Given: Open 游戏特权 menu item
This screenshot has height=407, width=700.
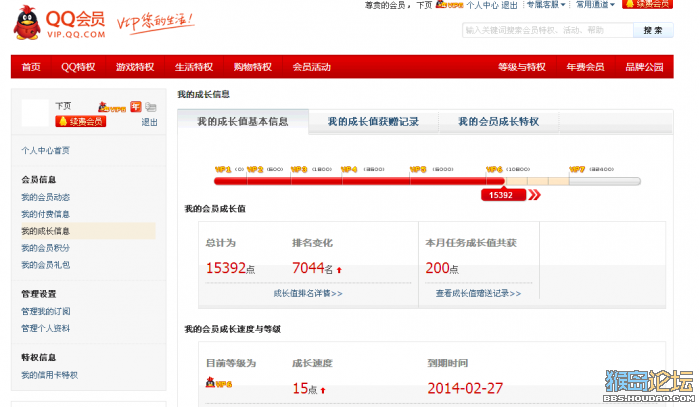Looking at the screenshot, I should point(135,67).
